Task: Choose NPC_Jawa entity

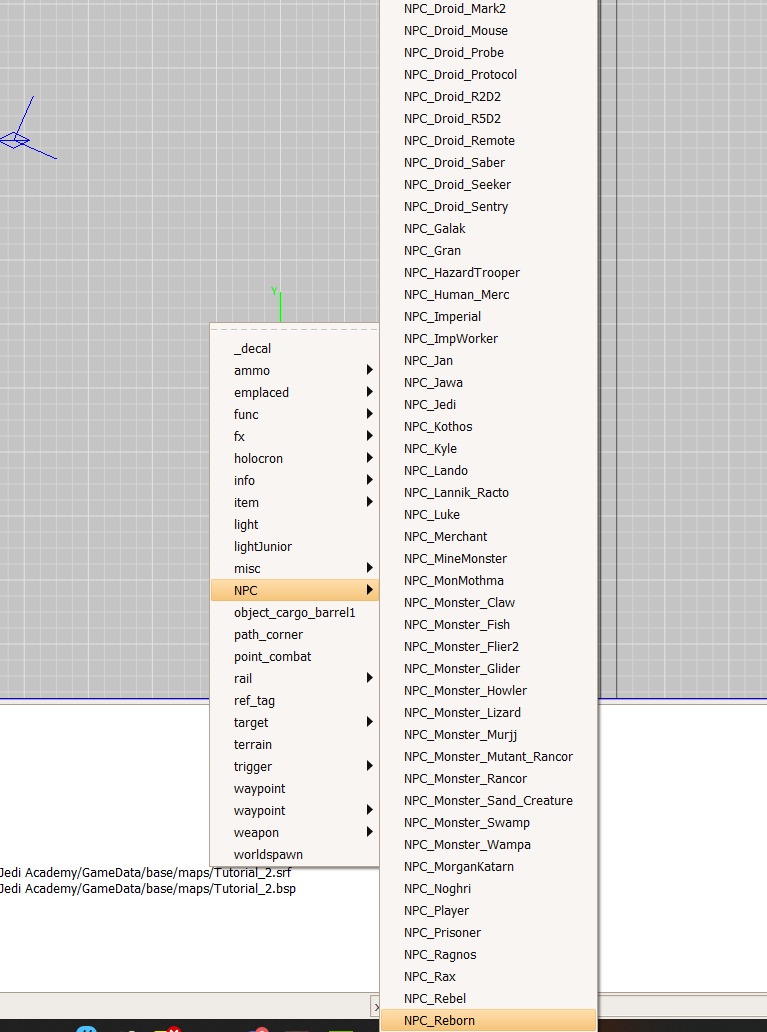Action: pos(489,382)
